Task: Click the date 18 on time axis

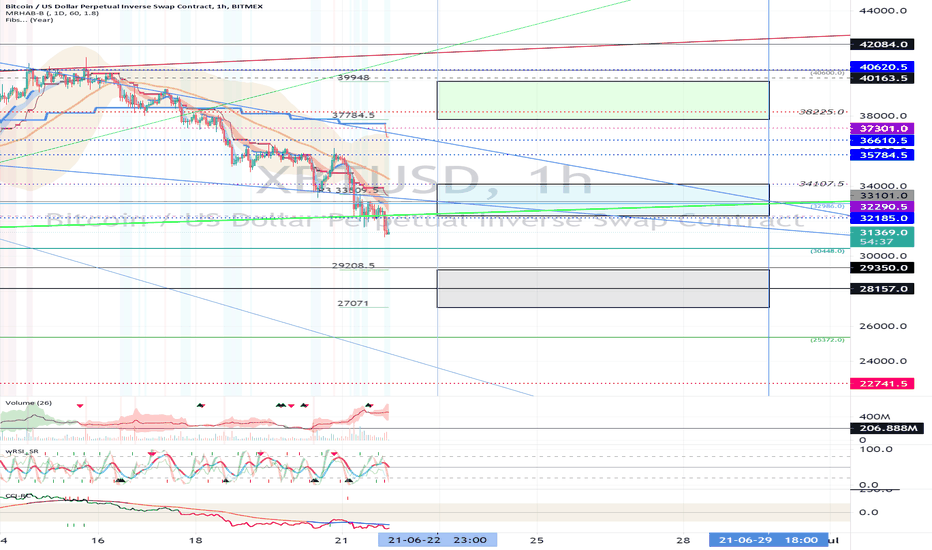Action: pyautogui.click(x=196, y=540)
